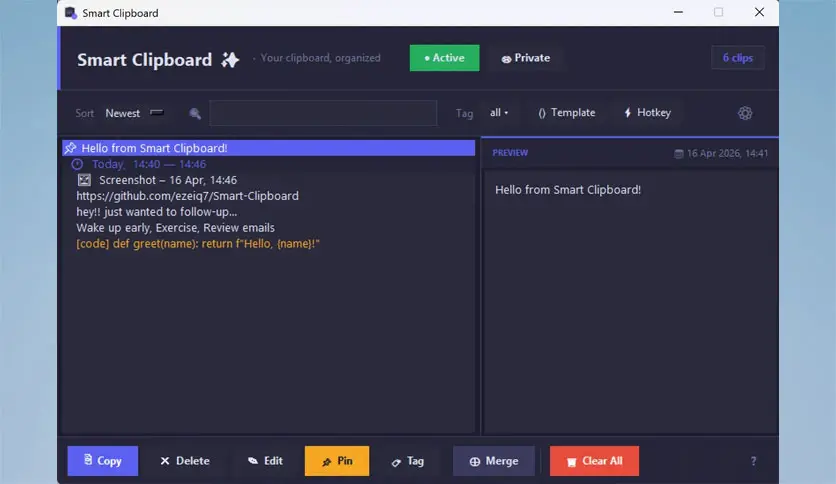
Task: Open help via the question mark icon
Action: pyautogui.click(x=753, y=461)
